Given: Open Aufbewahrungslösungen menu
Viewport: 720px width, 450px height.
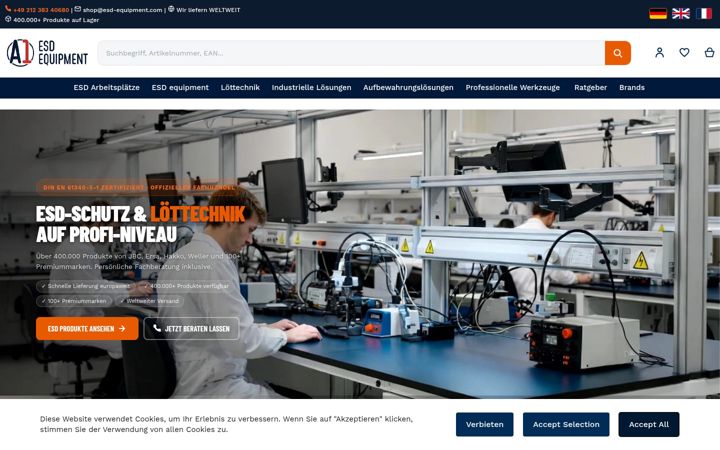Looking at the screenshot, I should tap(408, 87).
